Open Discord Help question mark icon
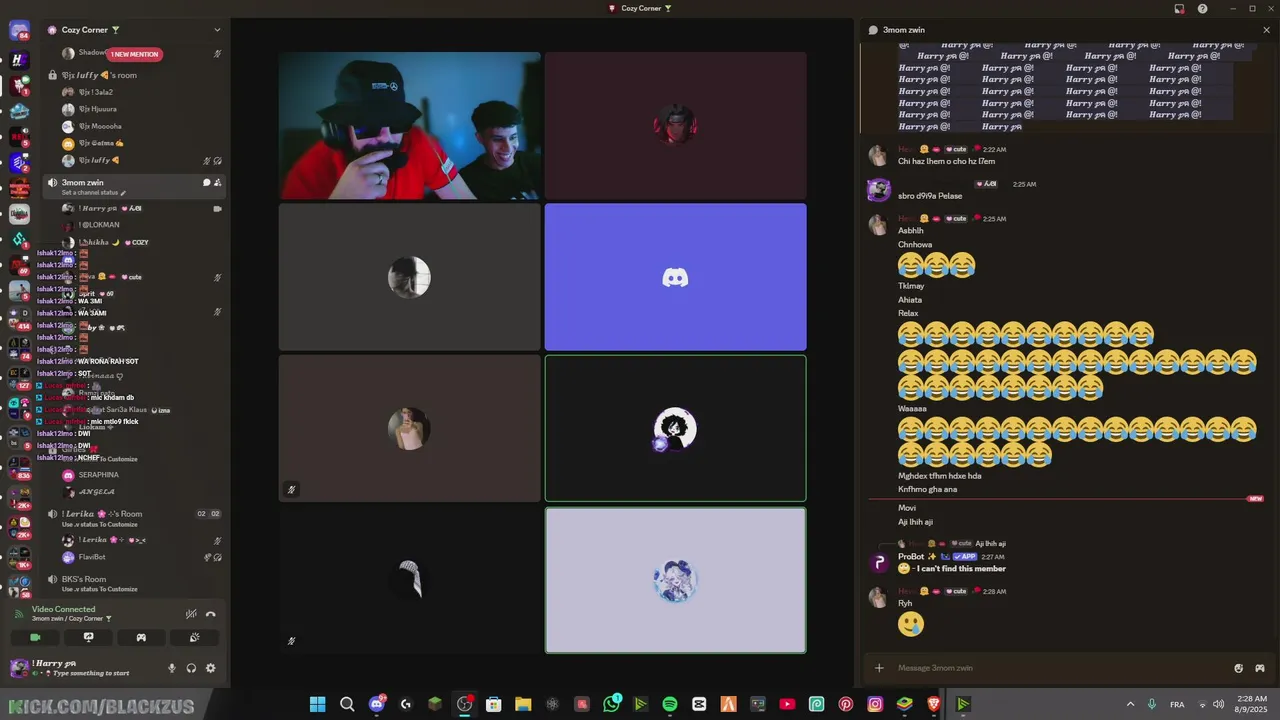1280x720 pixels. point(1203,8)
